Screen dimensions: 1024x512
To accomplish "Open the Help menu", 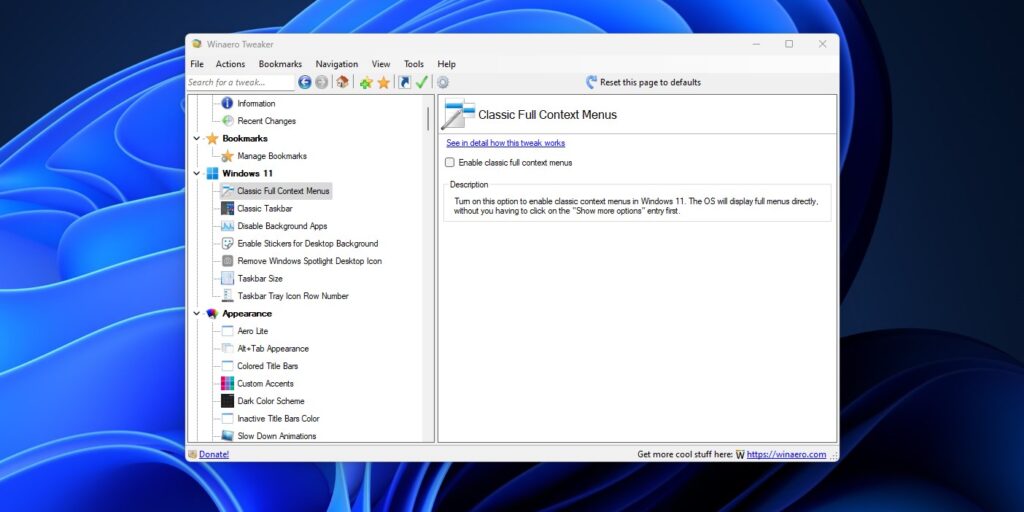I will coord(447,64).
